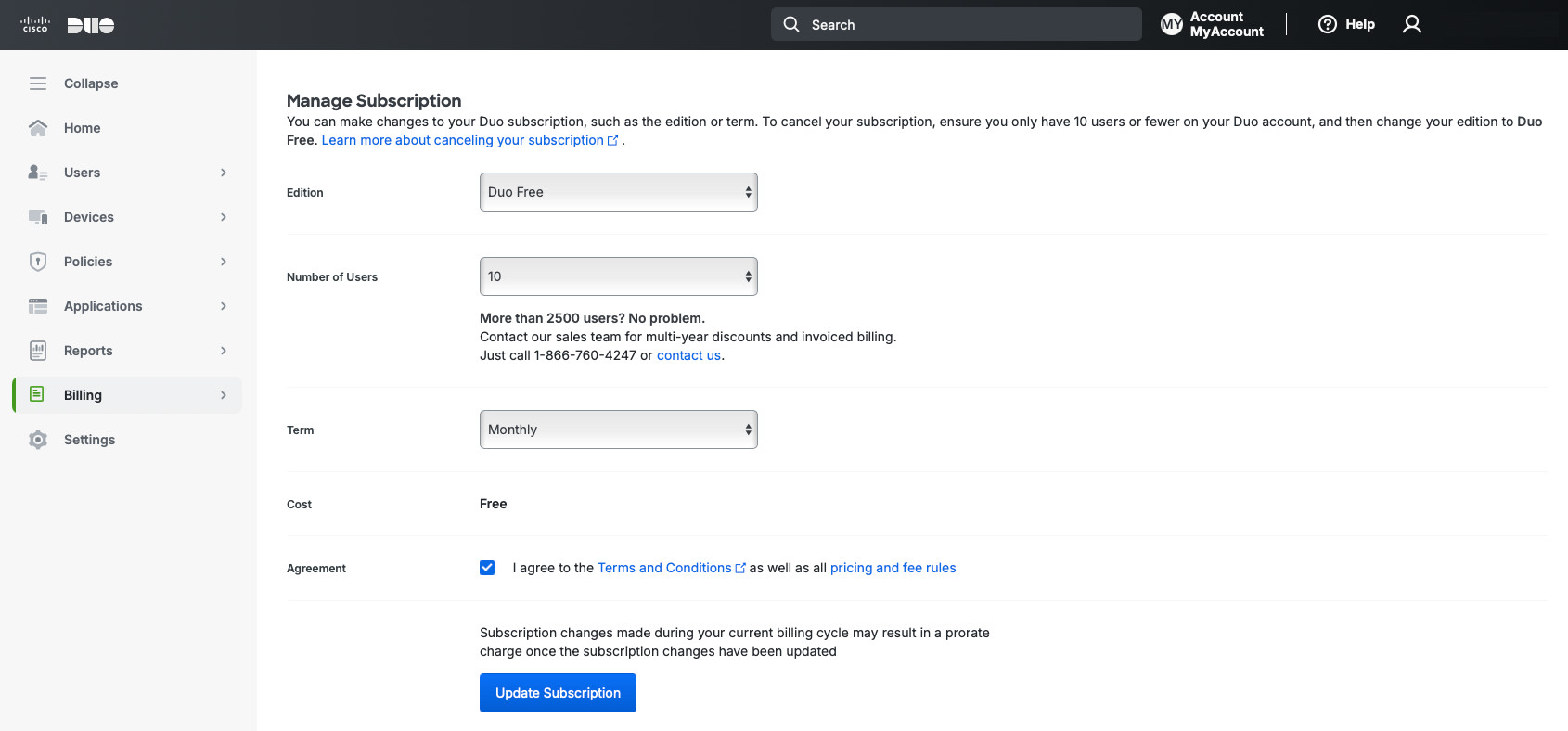The width and height of the screenshot is (1568, 731).
Task: Click Collapse label to shrink sidebar
Action: pos(91,83)
